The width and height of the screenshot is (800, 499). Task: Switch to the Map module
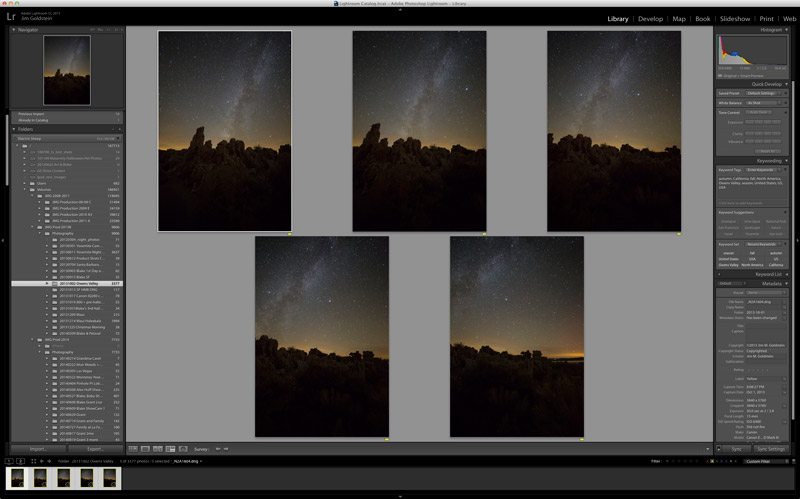[x=679, y=19]
